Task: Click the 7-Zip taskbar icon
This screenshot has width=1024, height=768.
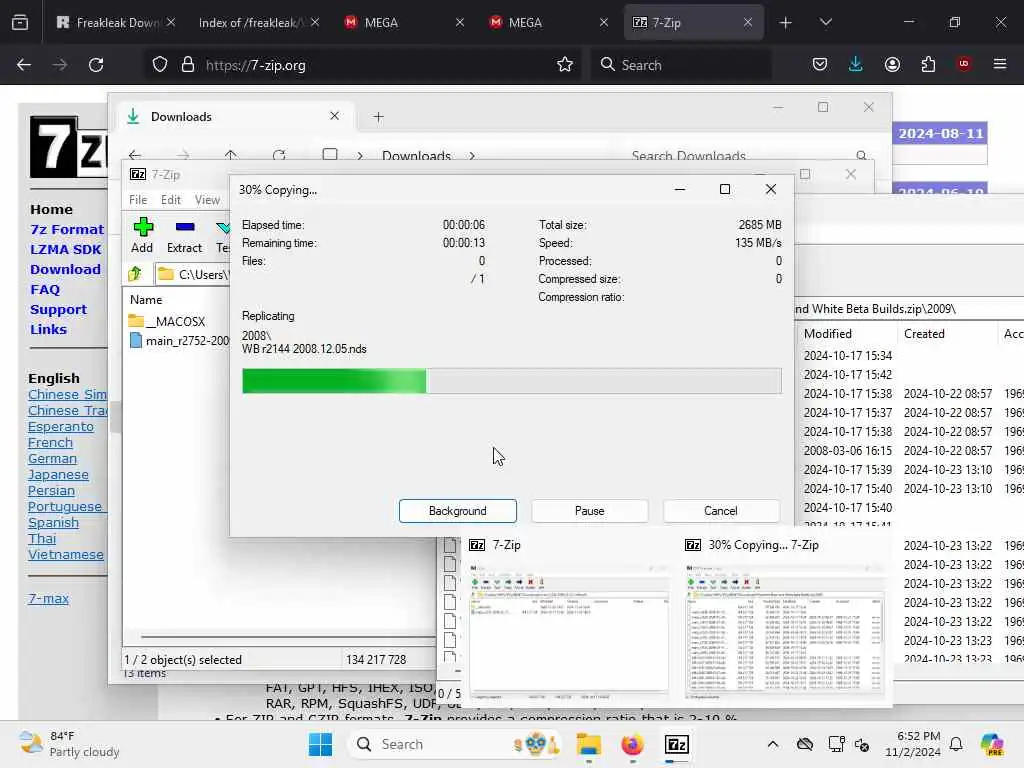Action: [677, 744]
